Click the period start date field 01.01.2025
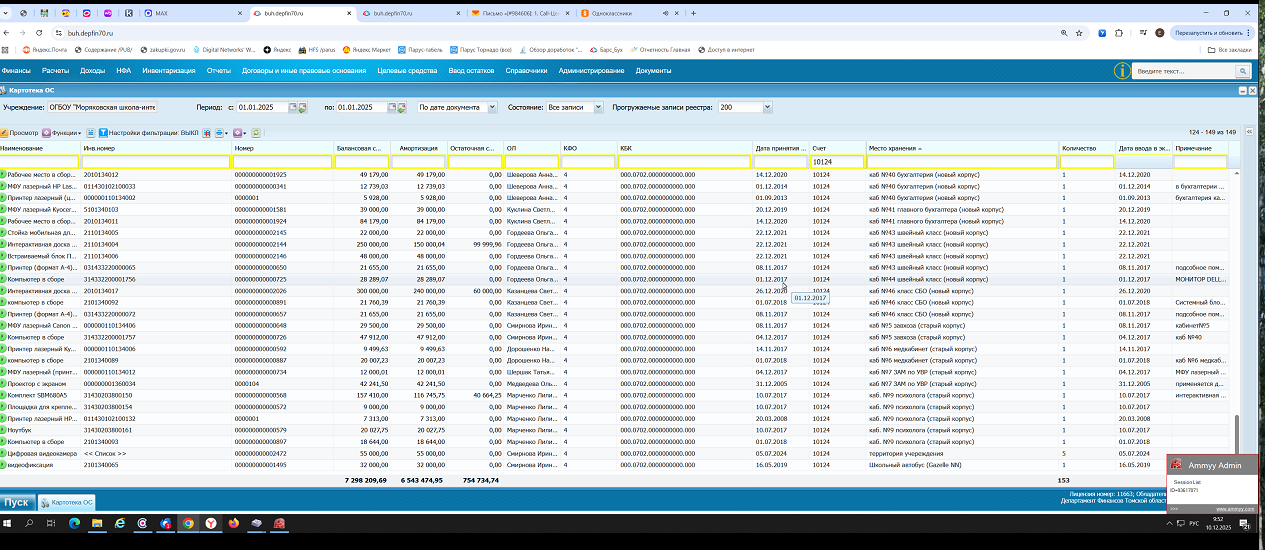 tap(261, 107)
